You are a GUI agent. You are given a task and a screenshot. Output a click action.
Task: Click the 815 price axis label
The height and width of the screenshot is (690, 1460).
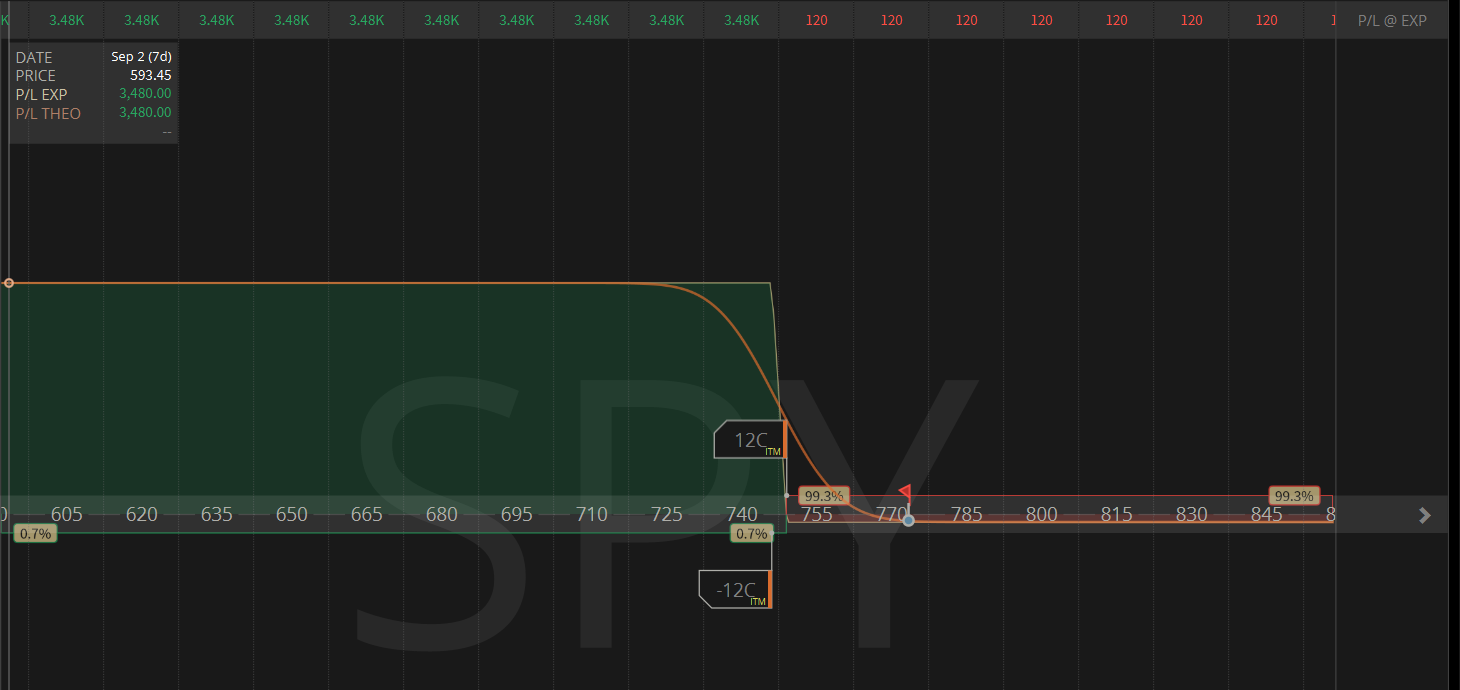coord(1117,514)
